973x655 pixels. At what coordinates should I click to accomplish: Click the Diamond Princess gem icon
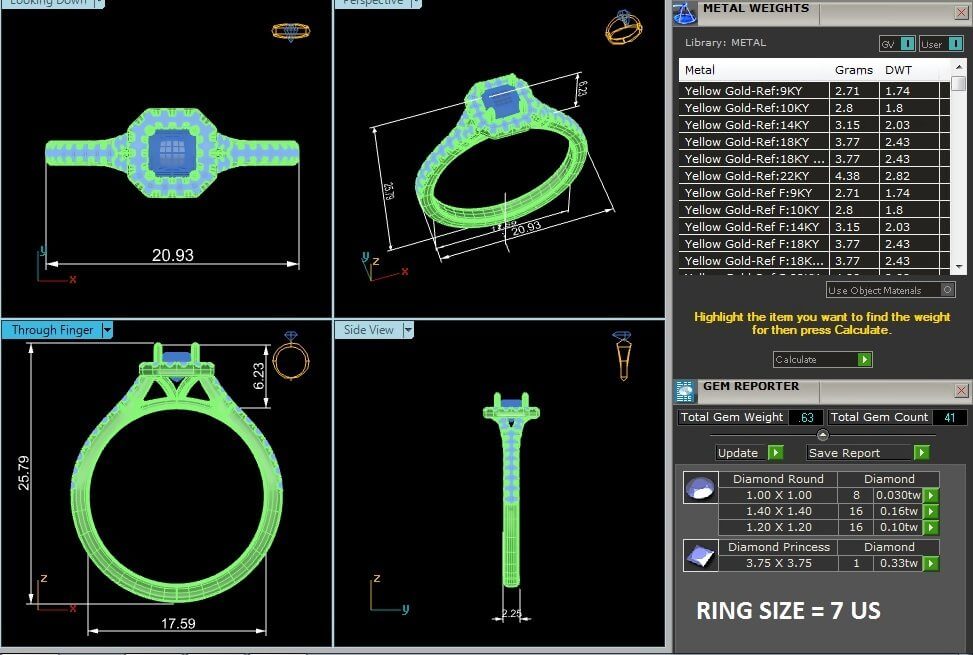[698, 555]
